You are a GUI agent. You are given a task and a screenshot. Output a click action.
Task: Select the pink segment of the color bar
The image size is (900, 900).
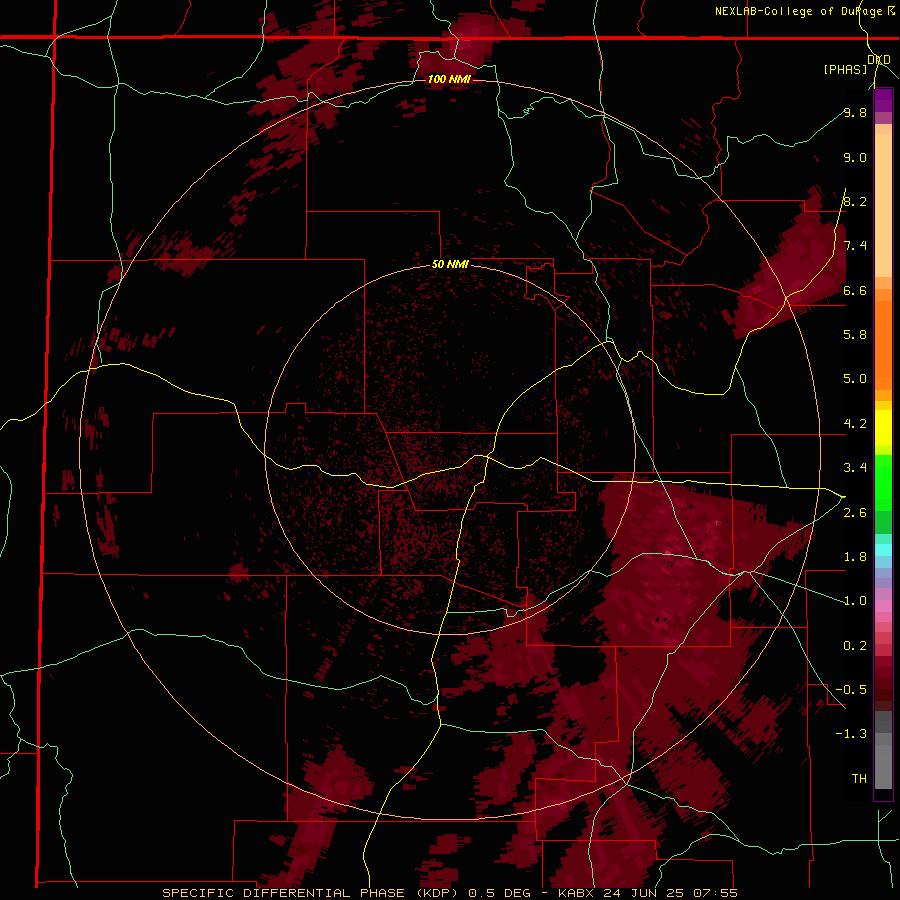(883, 606)
